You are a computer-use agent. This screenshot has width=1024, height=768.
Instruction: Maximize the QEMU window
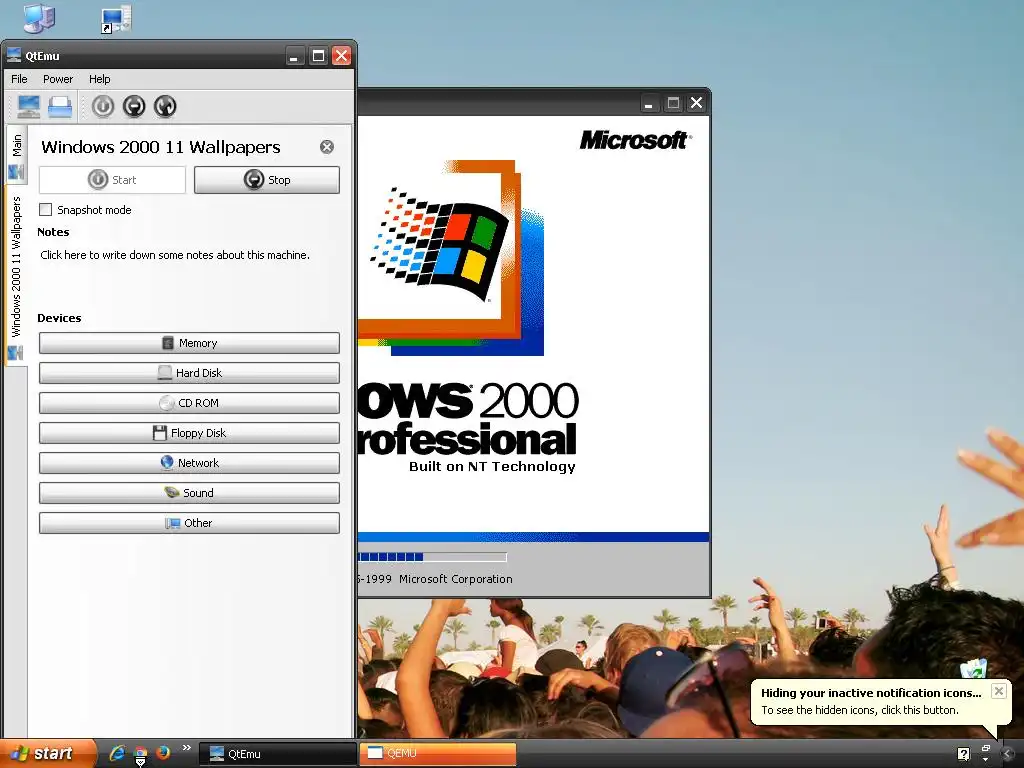coord(673,103)
